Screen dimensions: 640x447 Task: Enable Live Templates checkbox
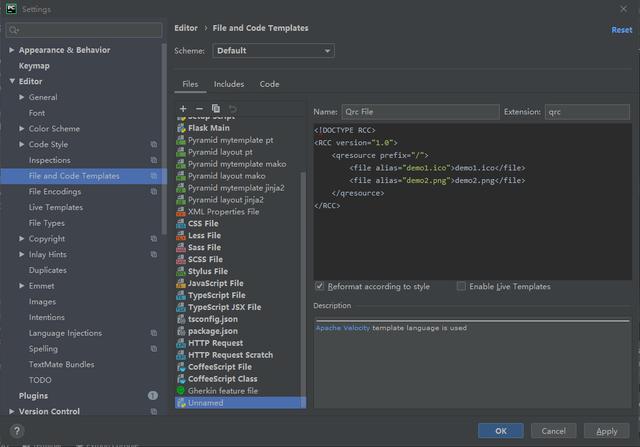click(461, 287)
